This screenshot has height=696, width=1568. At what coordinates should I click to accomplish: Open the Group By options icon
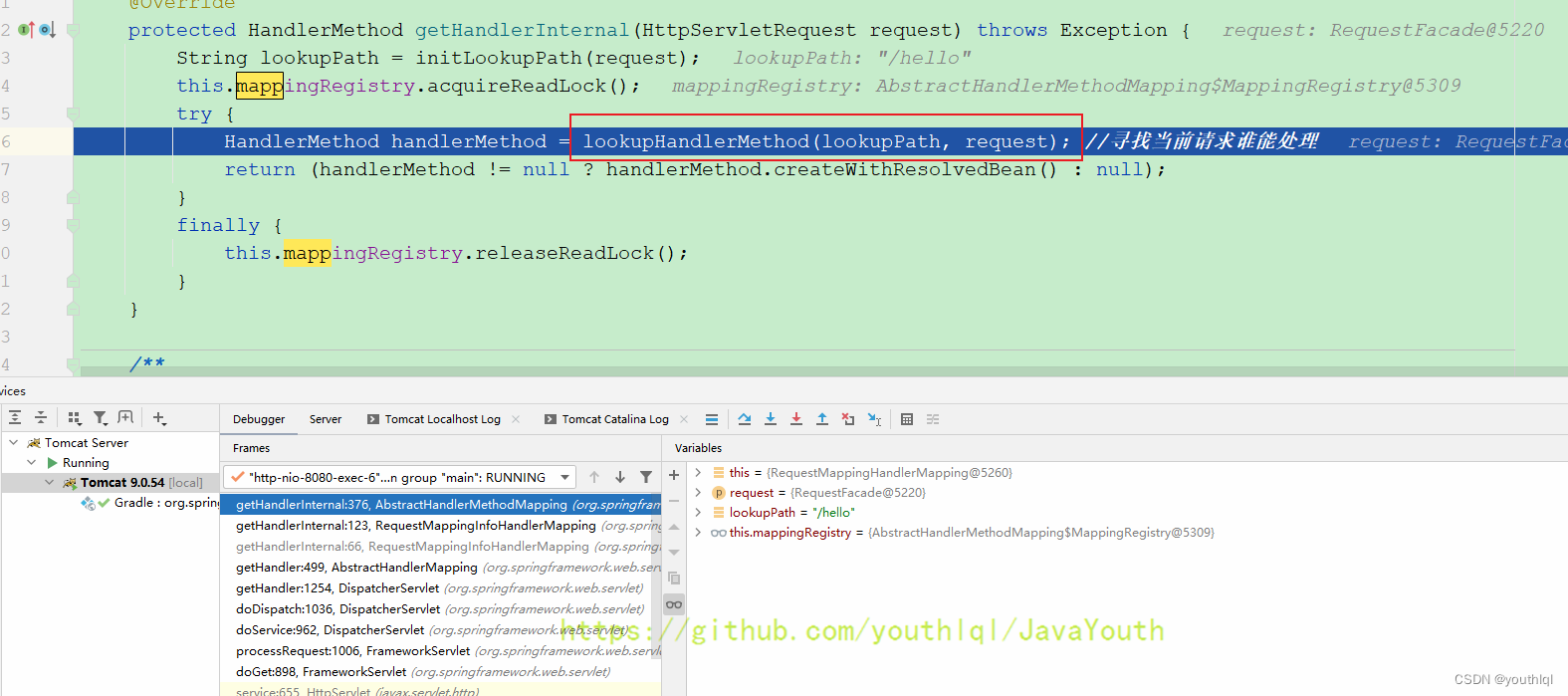pyautogui.click(x=75, y=418)
